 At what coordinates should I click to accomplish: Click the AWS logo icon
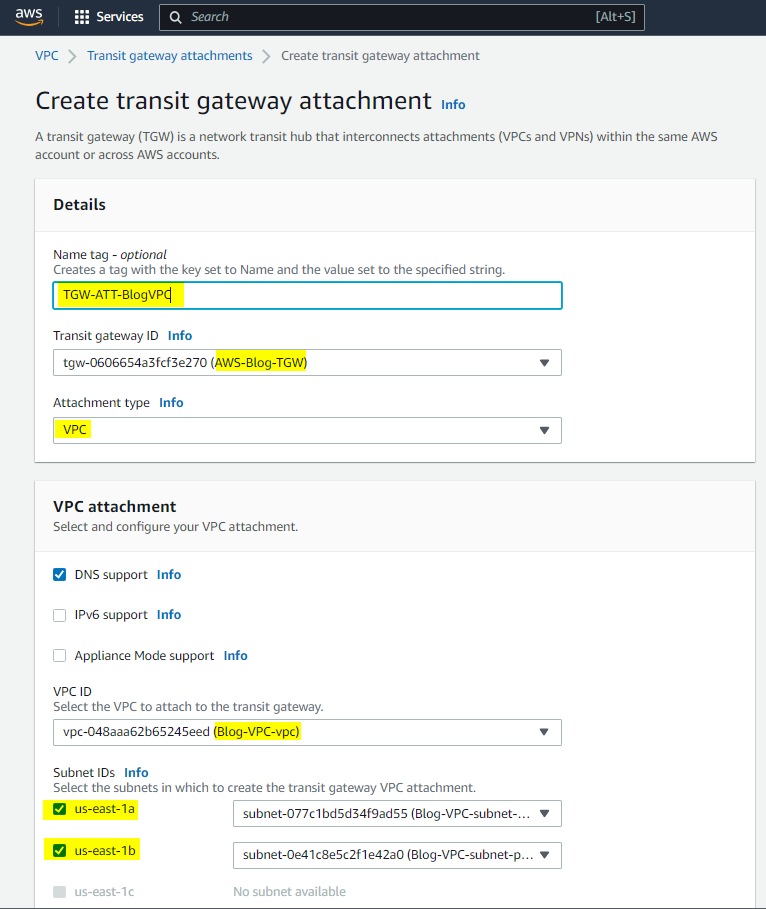pos(29,16)
